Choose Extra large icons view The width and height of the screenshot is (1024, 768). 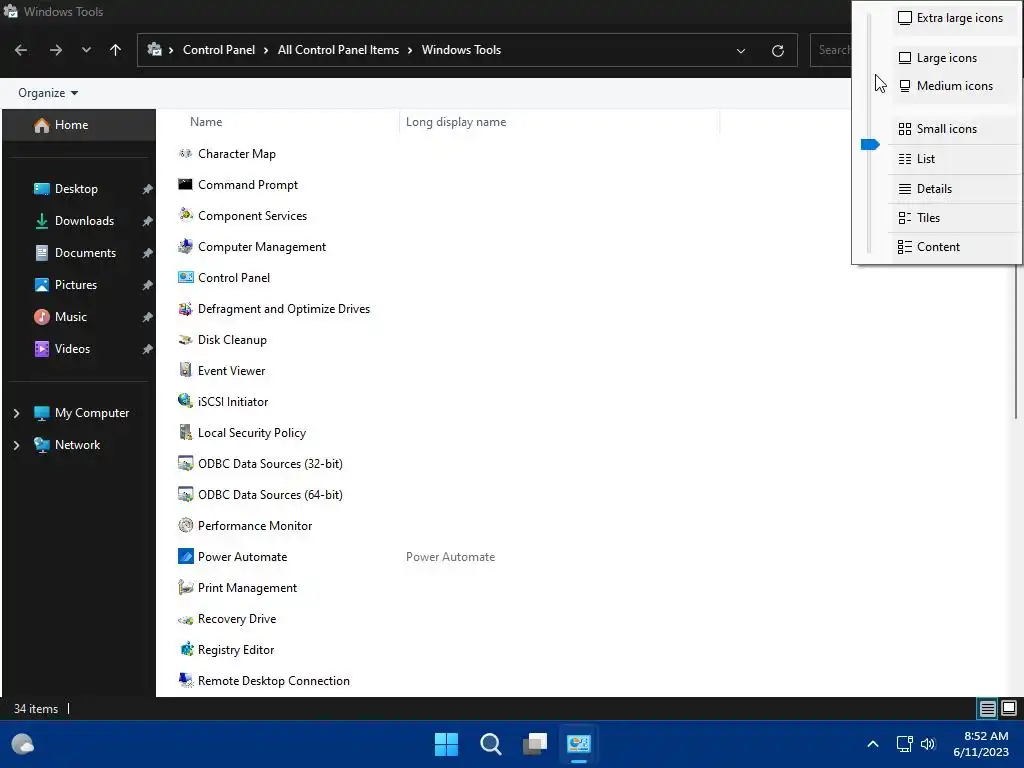[951, 18]
